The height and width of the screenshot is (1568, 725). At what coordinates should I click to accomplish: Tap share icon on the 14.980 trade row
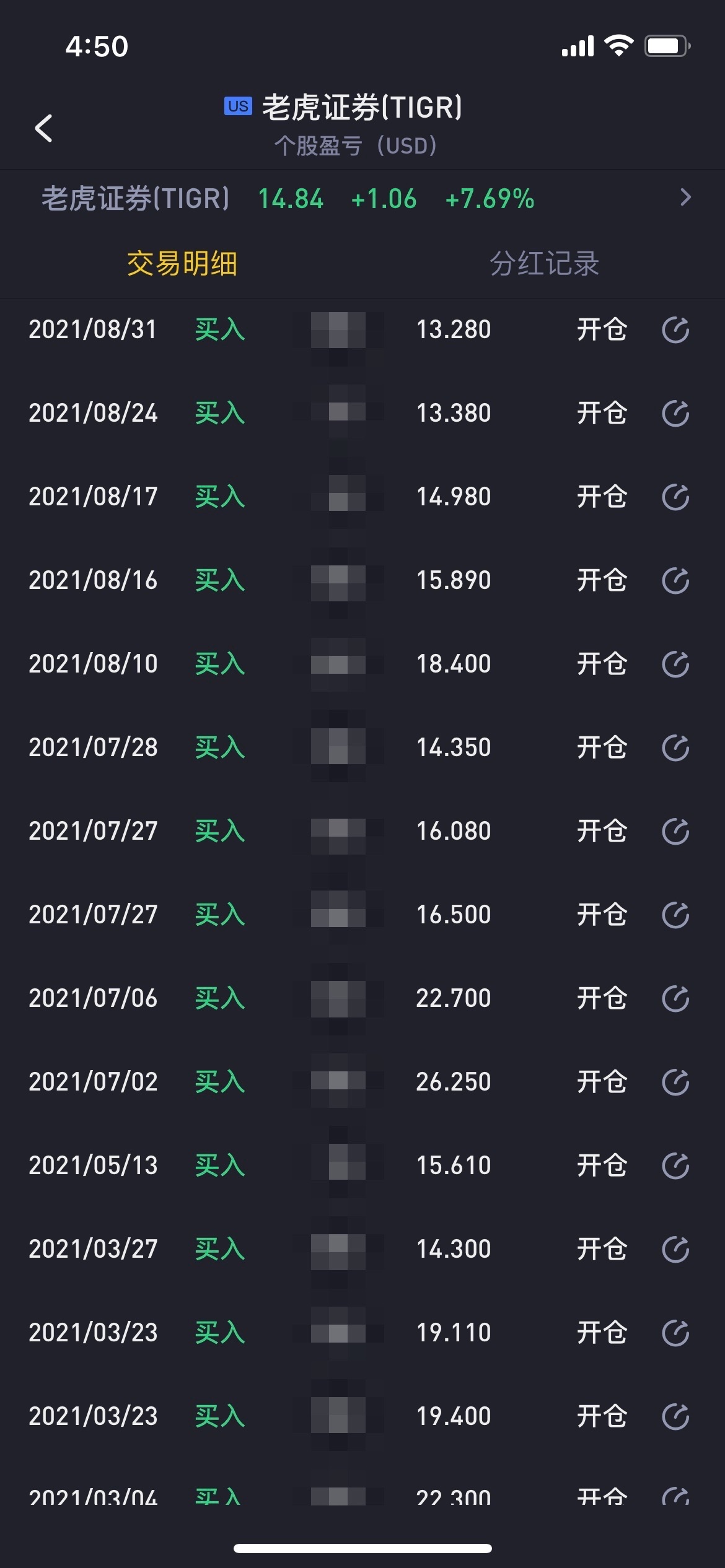pyautogui.click(x=675, y=497)
